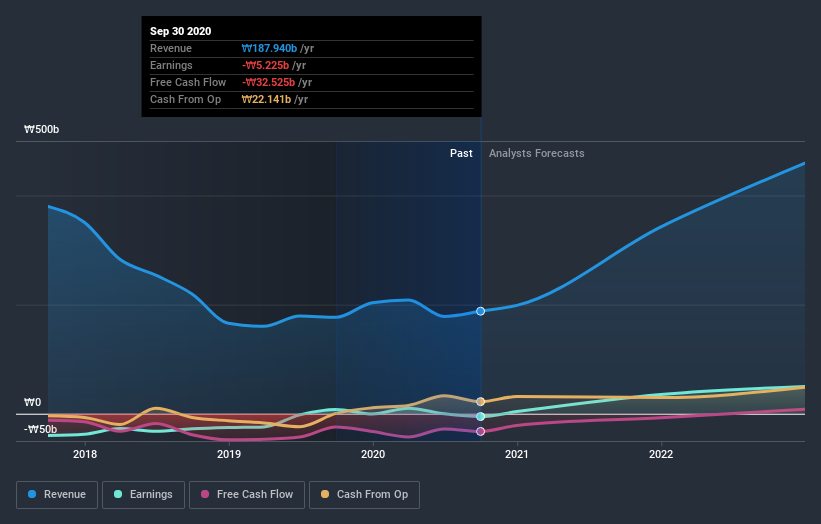This screenshot has height=524, width=821.
Task: Click the pink Free Cash Flow data point
Action: click(481, 431)
